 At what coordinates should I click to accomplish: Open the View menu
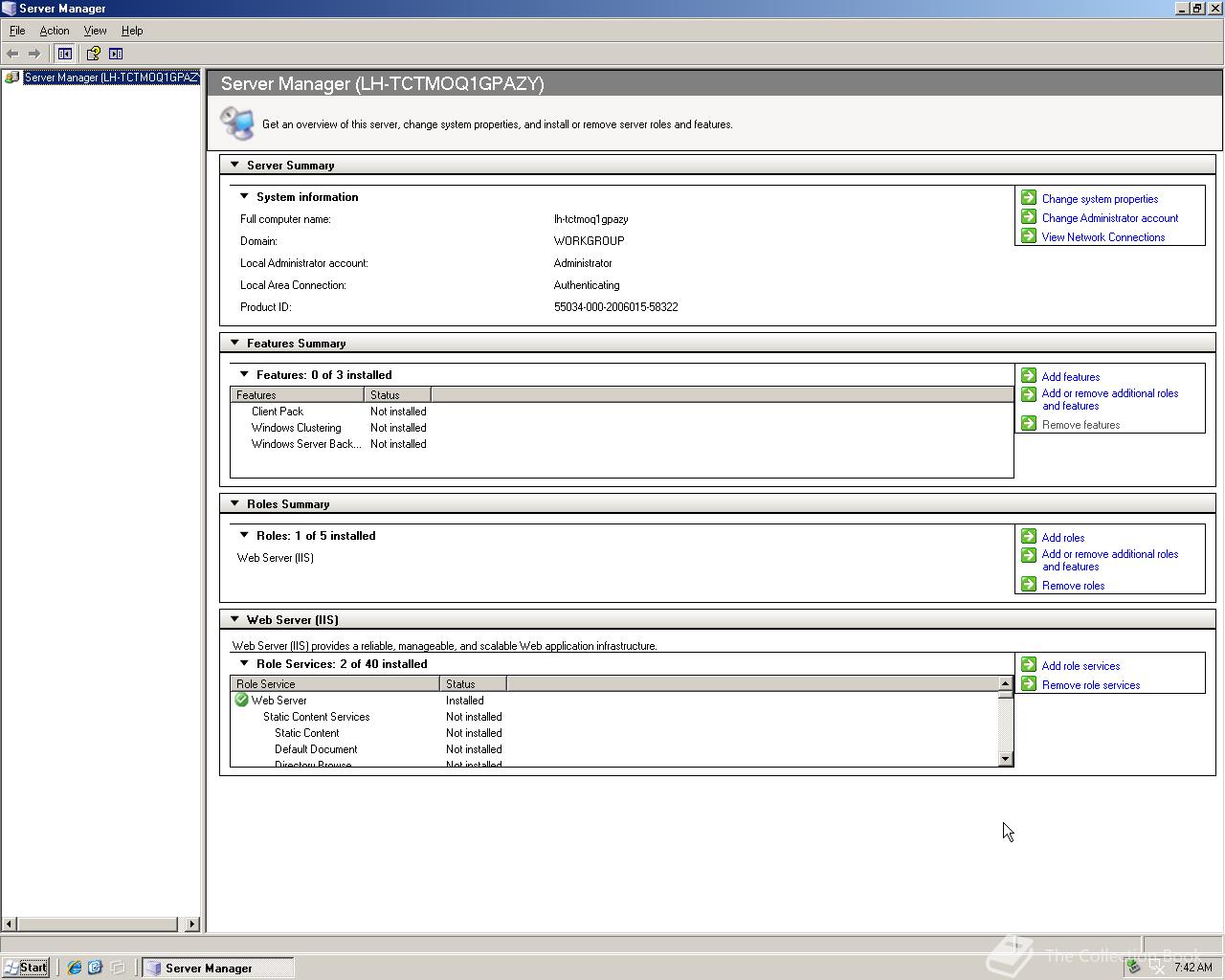95,31
